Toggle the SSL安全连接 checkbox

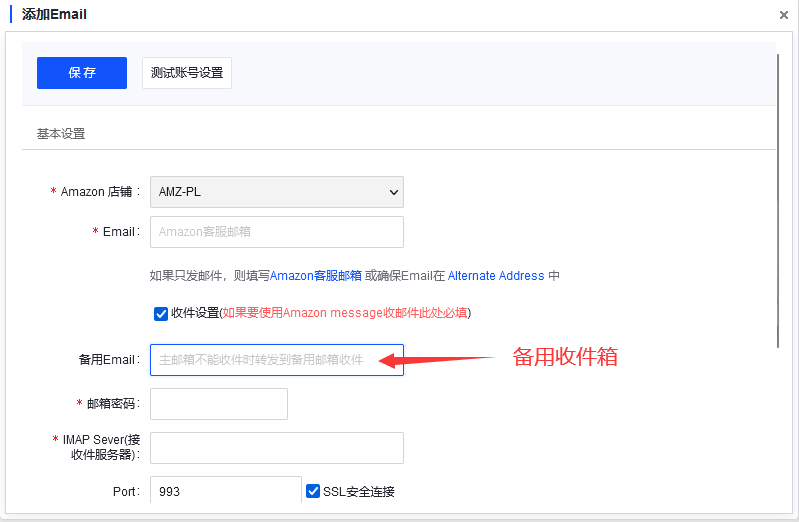tap(313, 491)
